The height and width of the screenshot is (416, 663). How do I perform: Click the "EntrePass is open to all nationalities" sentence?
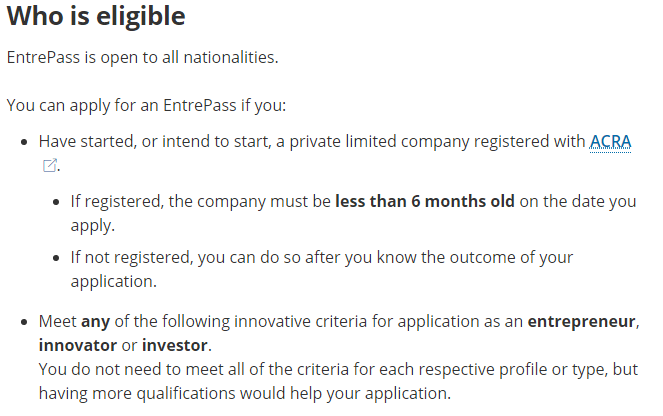[x=142, y=57]
